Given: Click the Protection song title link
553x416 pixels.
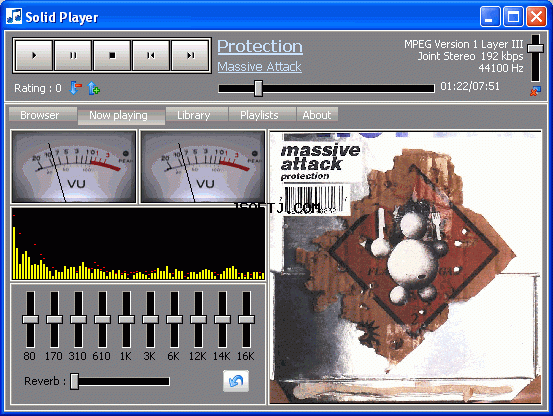Looking at the screenshot, I should pos(260,46).
